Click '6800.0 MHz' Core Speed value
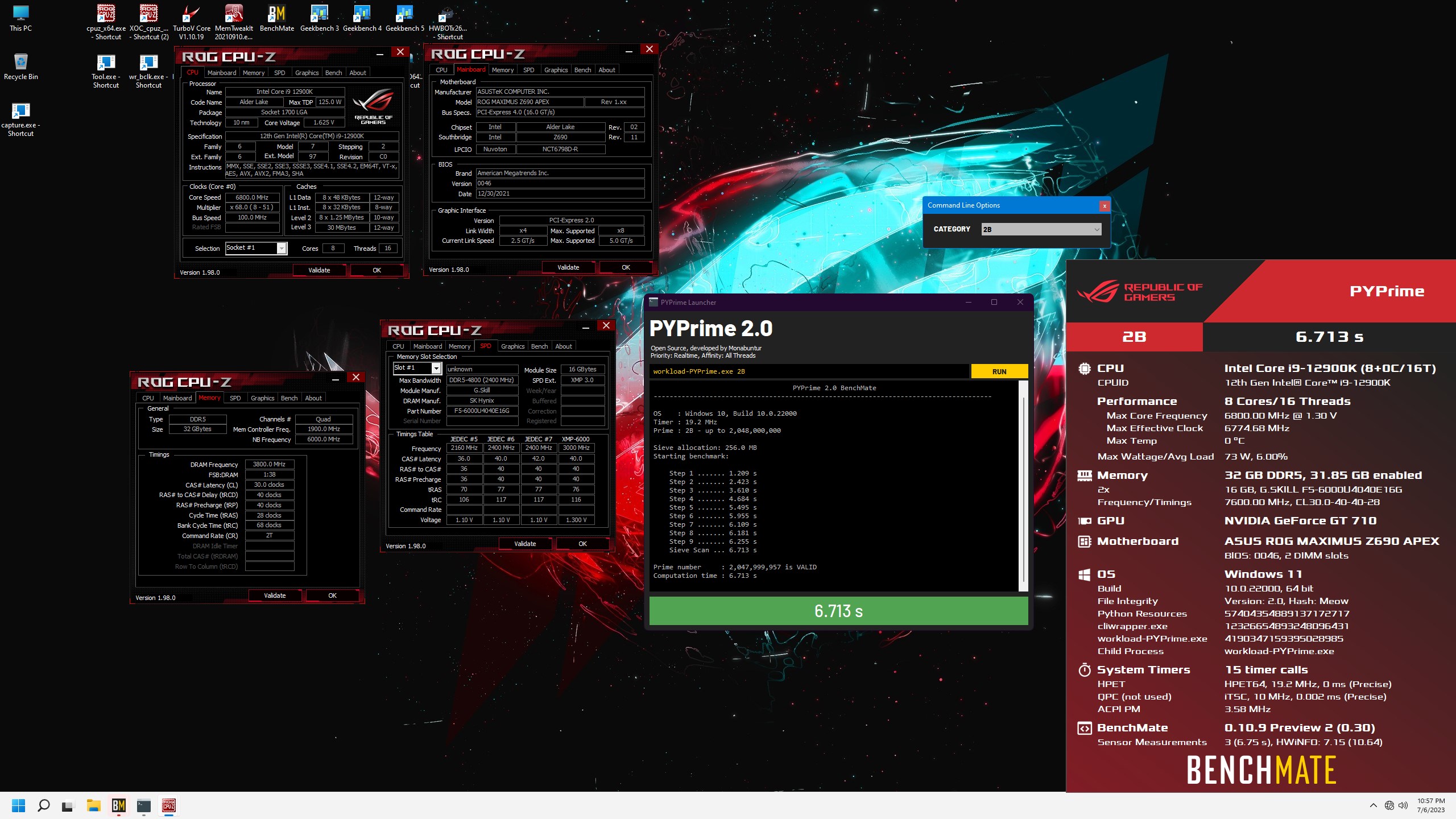This screenshot has width=1456, height=819. (x=252, y=197)
